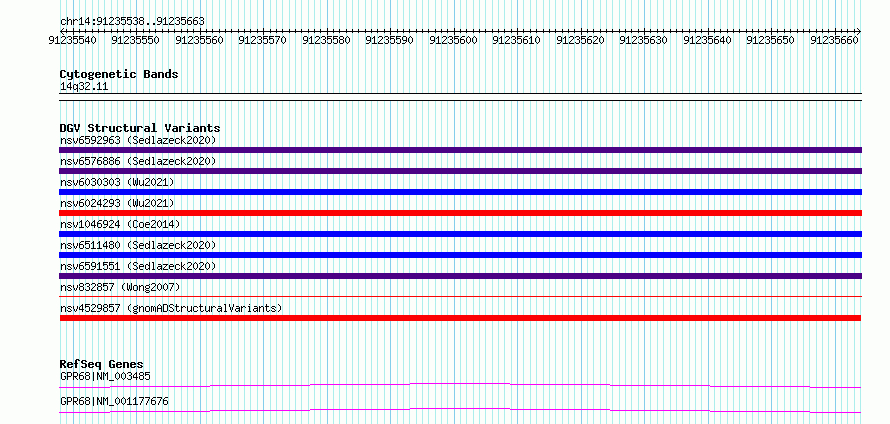This screenshot has width=890, height=424.
Task: Open the DGV Structural Variants track heading
Action: [140, 128]
